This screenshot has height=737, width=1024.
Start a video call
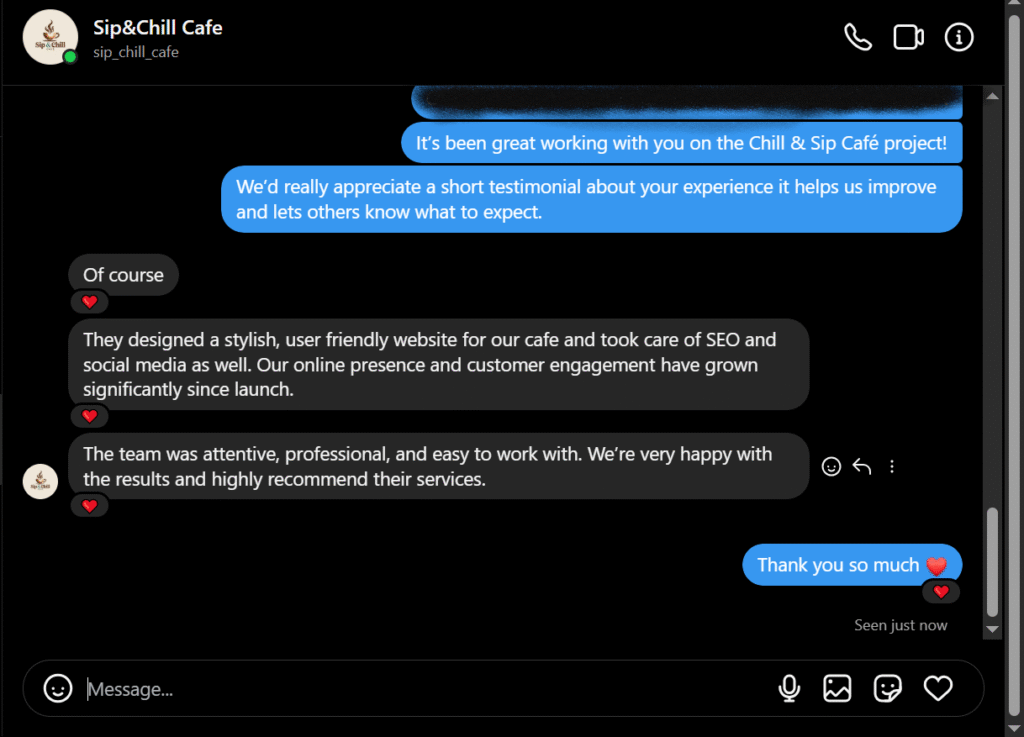[x=908, y=38]
